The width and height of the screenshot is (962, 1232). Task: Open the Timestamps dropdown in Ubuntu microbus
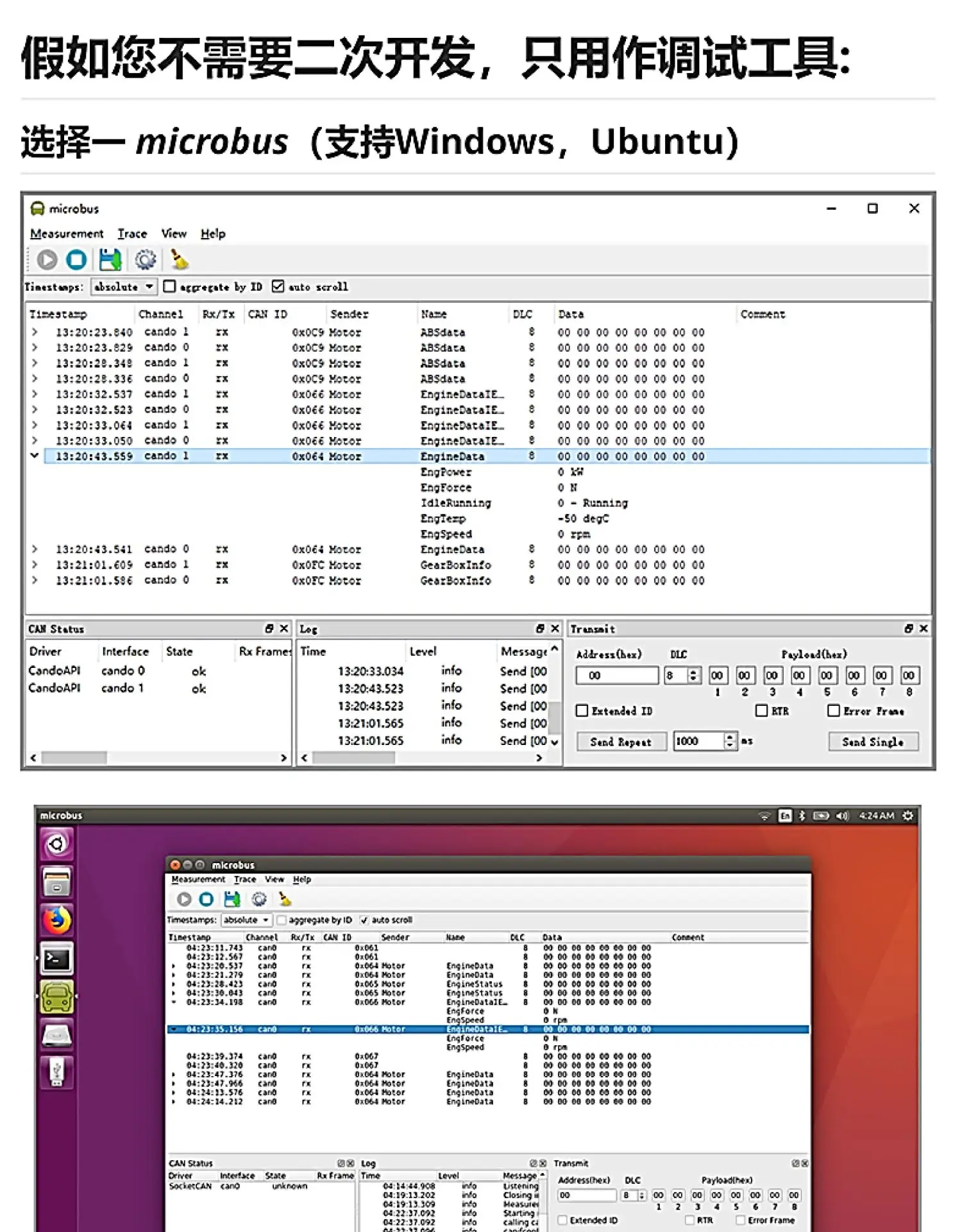click(247, 920)
